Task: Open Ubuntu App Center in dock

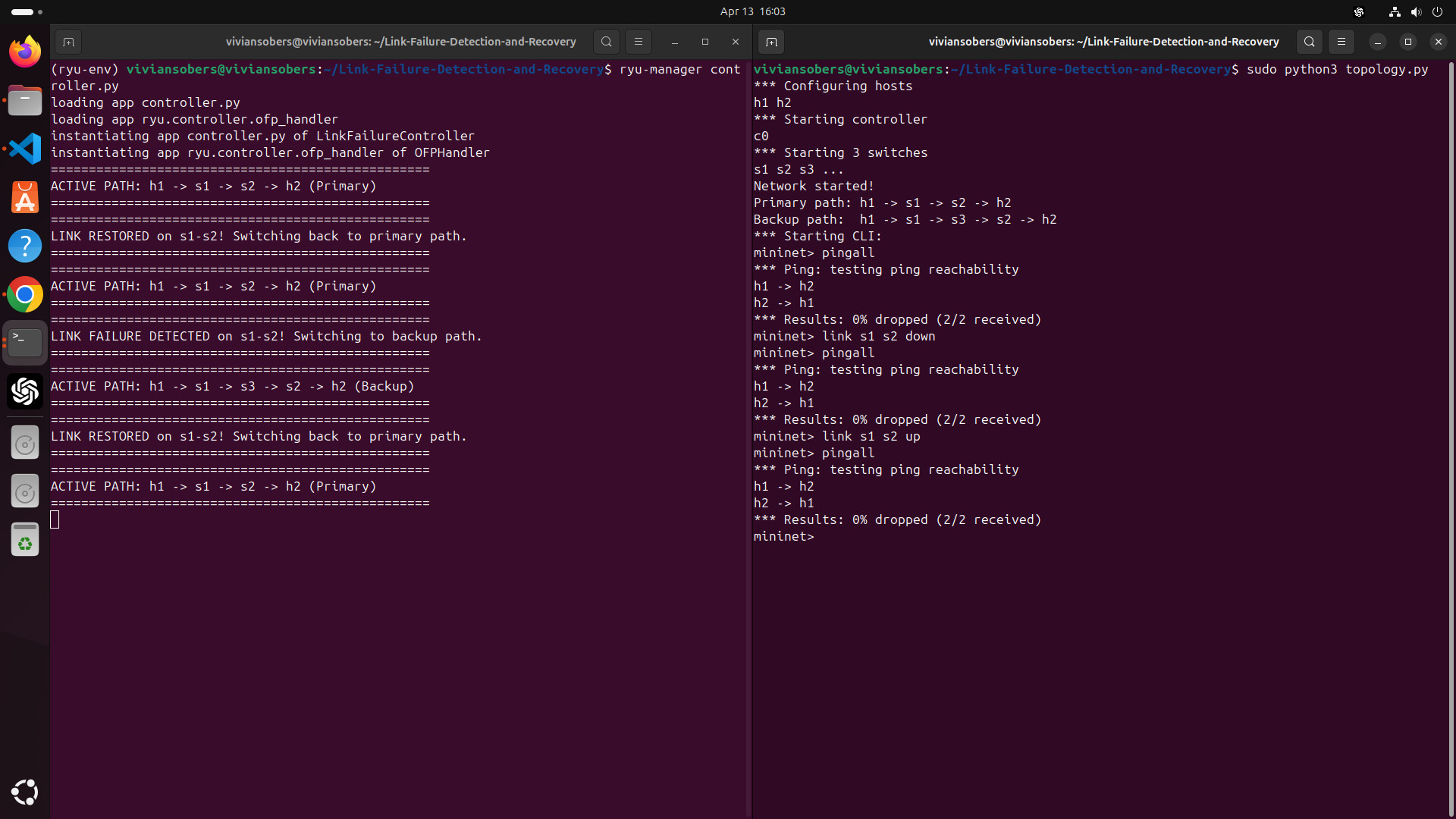Action: coord(25,197)
